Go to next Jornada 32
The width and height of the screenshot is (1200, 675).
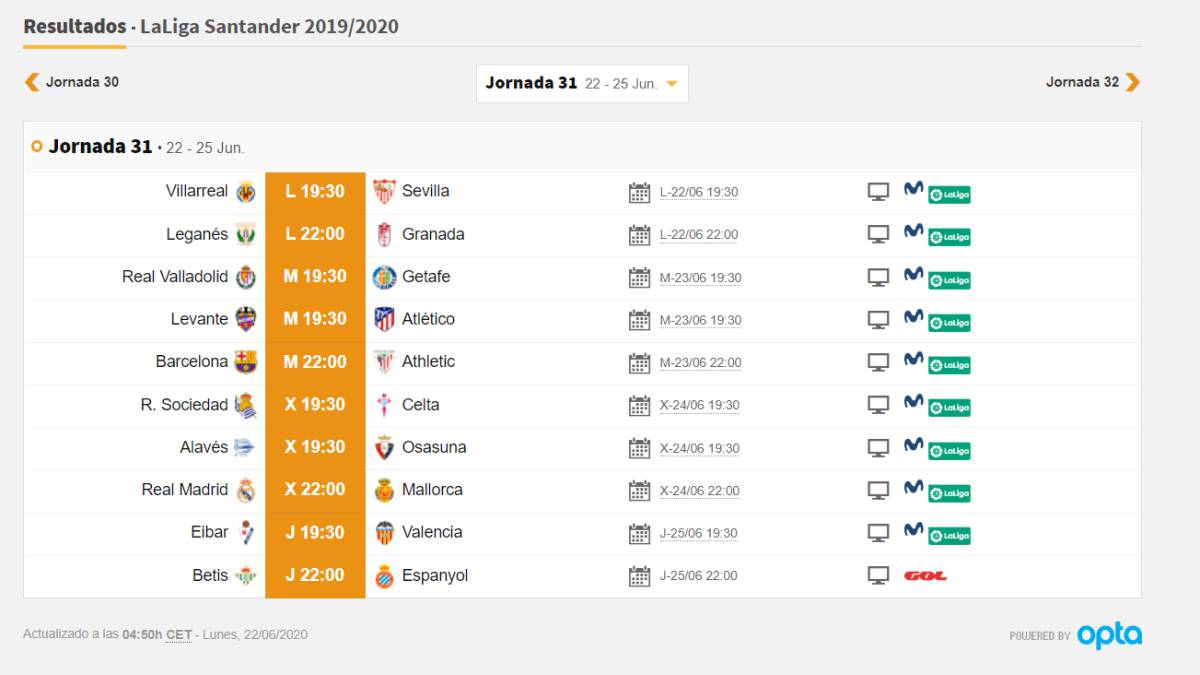pyautogui.click(x=1092, y=82)
